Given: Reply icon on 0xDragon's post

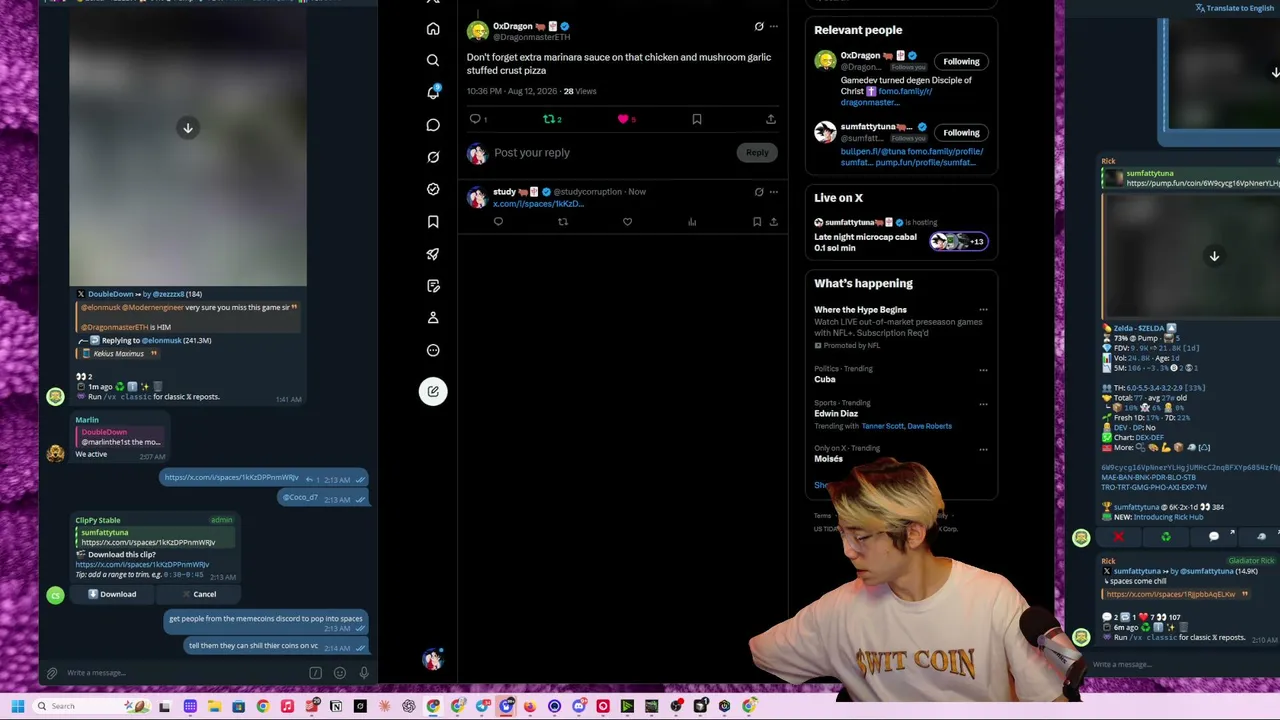Looking at the screenshot, I should [x=475, y=119].
